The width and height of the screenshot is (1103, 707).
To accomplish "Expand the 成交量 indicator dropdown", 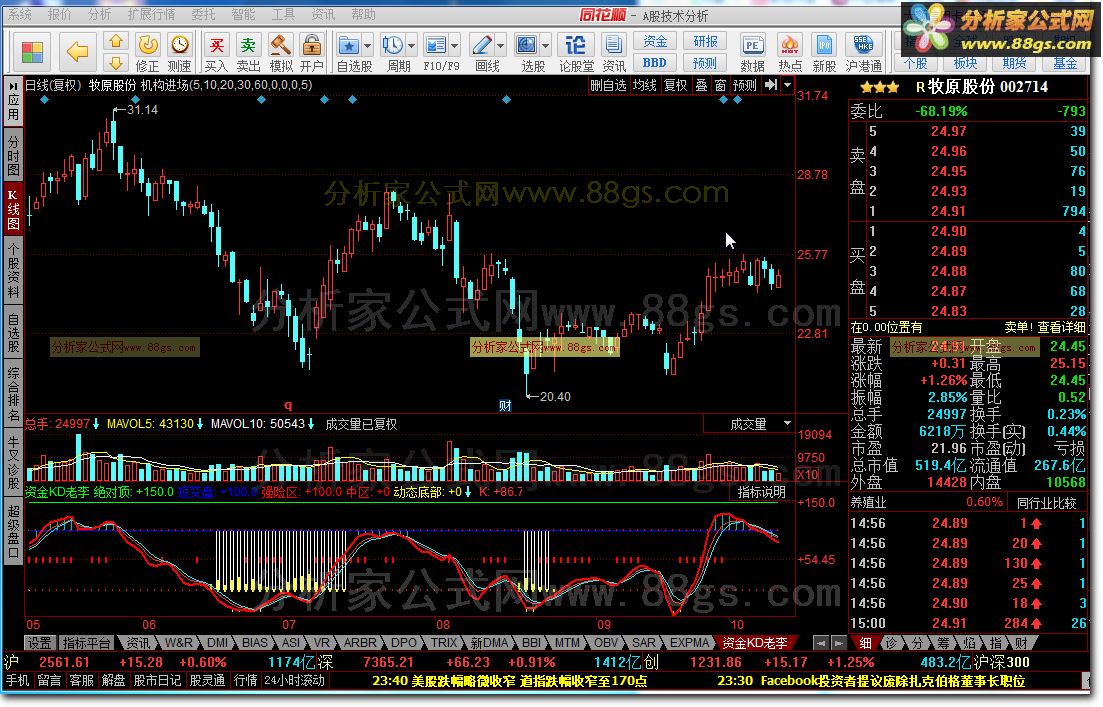I will pyautogui.click(x=787, y=423).
